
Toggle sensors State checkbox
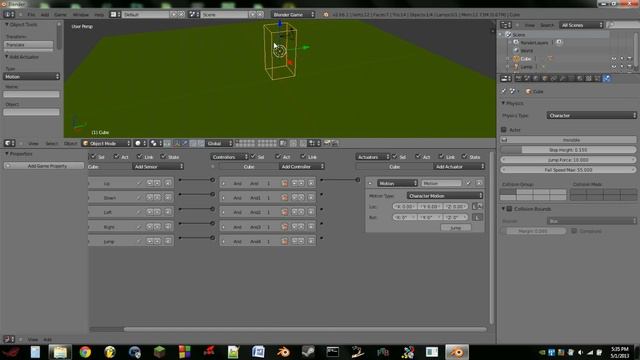pos(163,156)
